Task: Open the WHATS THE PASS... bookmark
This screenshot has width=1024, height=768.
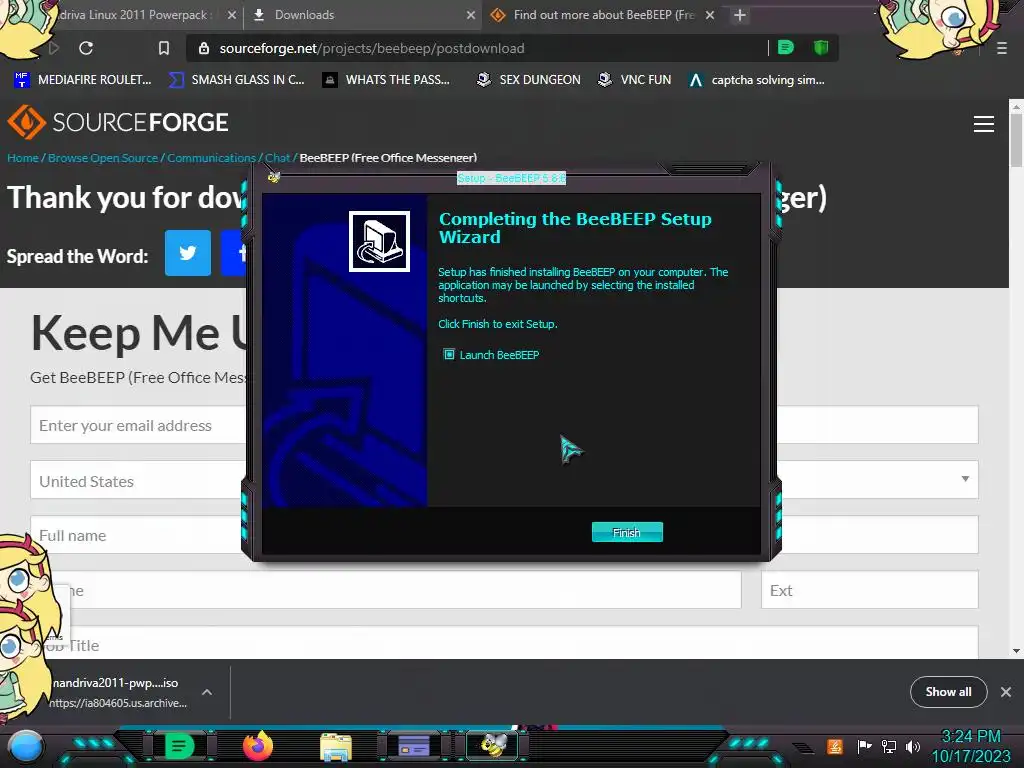Action: pos(387,80)
